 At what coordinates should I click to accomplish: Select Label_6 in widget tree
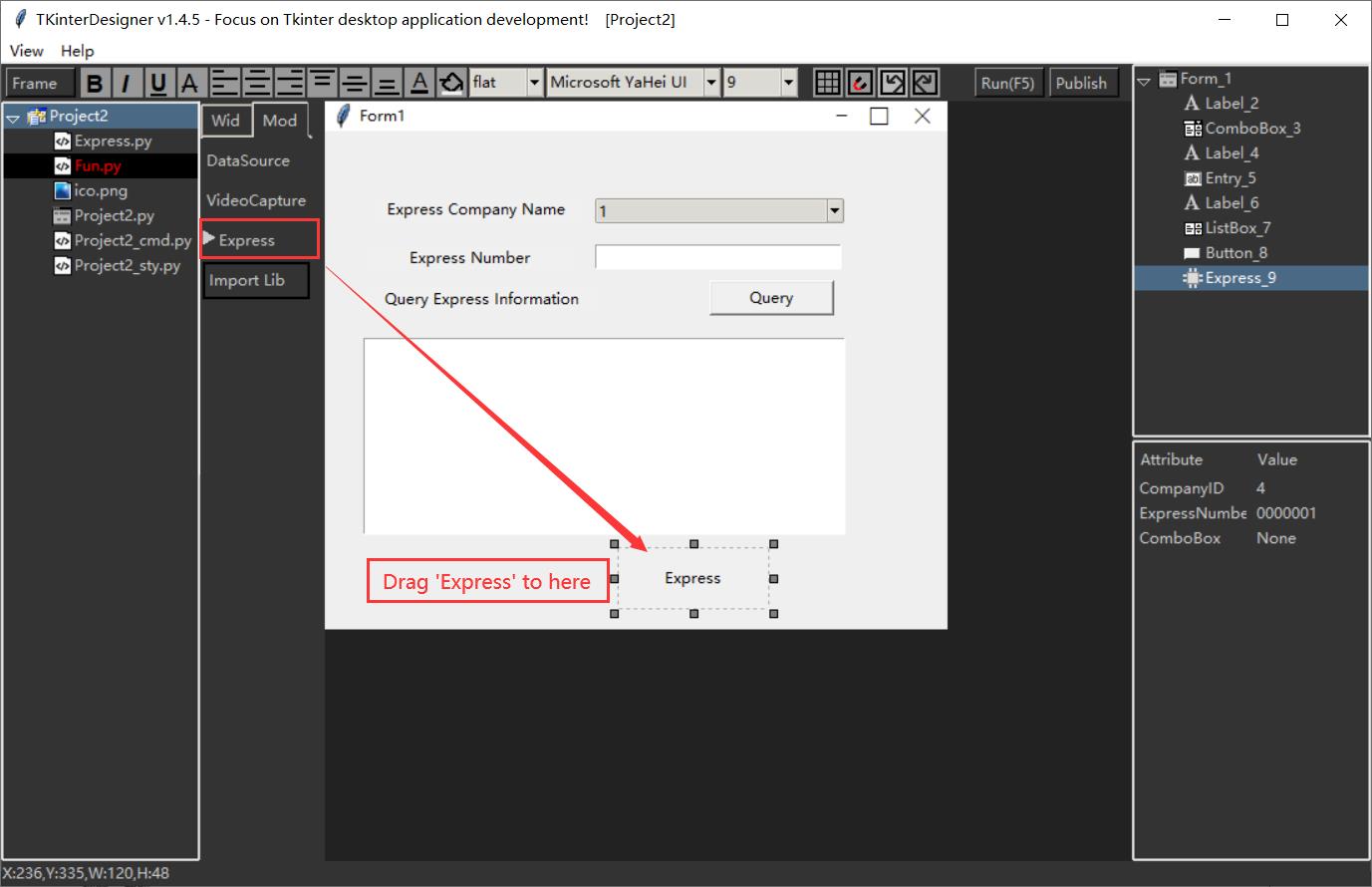(1232, 203)
